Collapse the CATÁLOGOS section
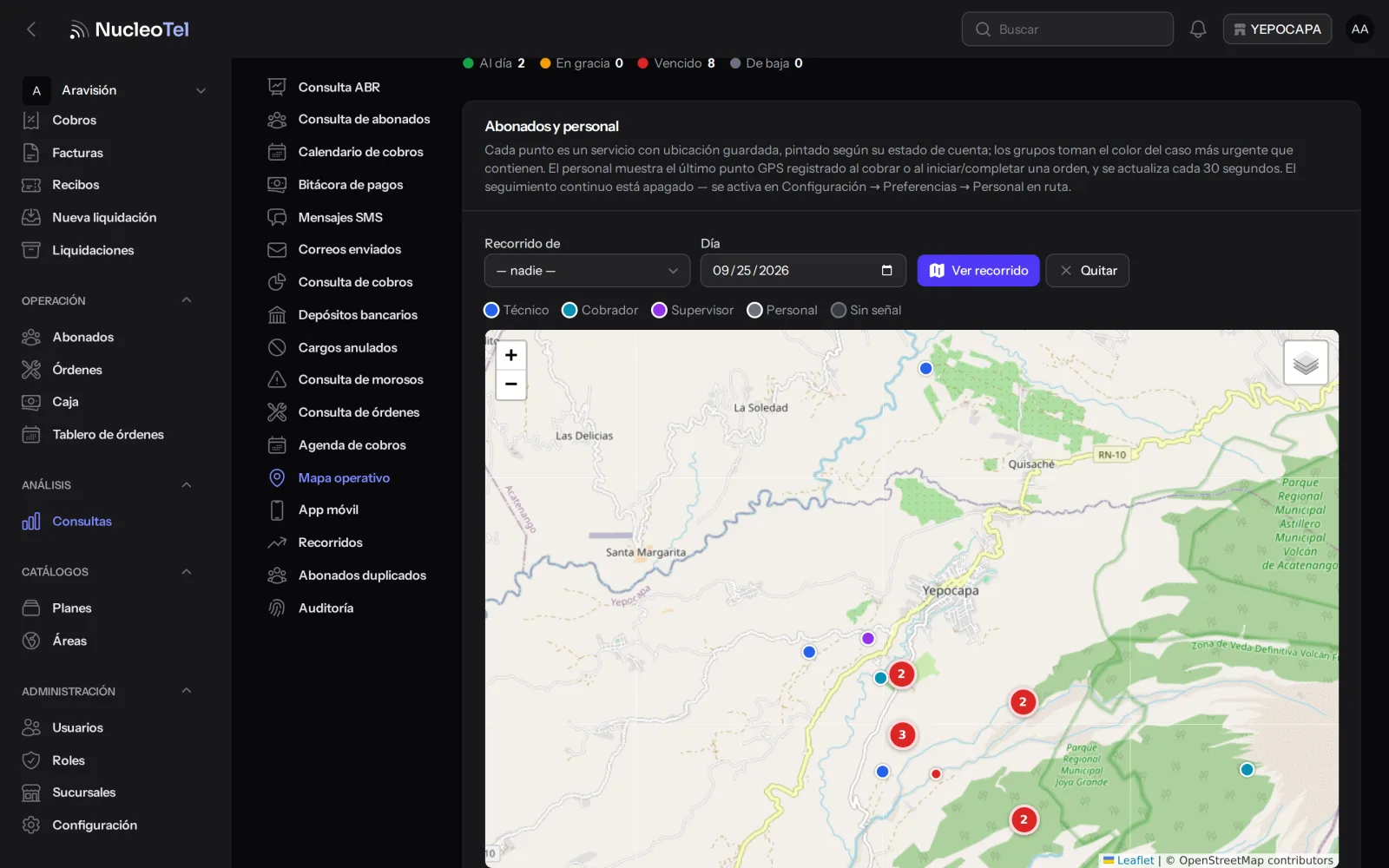This screenshot has width=1389, height=868. [186, 572]
